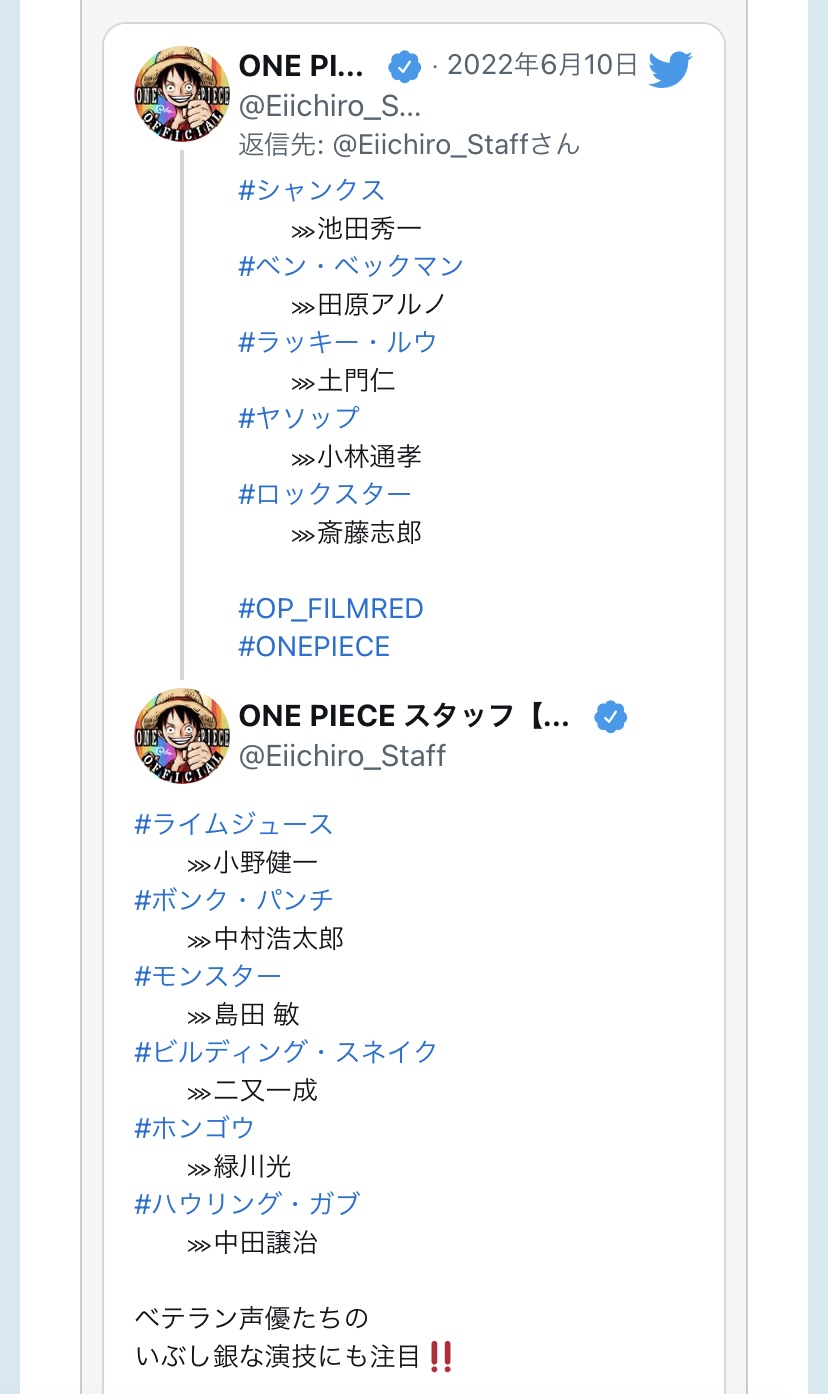Tap the #ベン・ベックマン hashtag

click(x=351, y=266)
